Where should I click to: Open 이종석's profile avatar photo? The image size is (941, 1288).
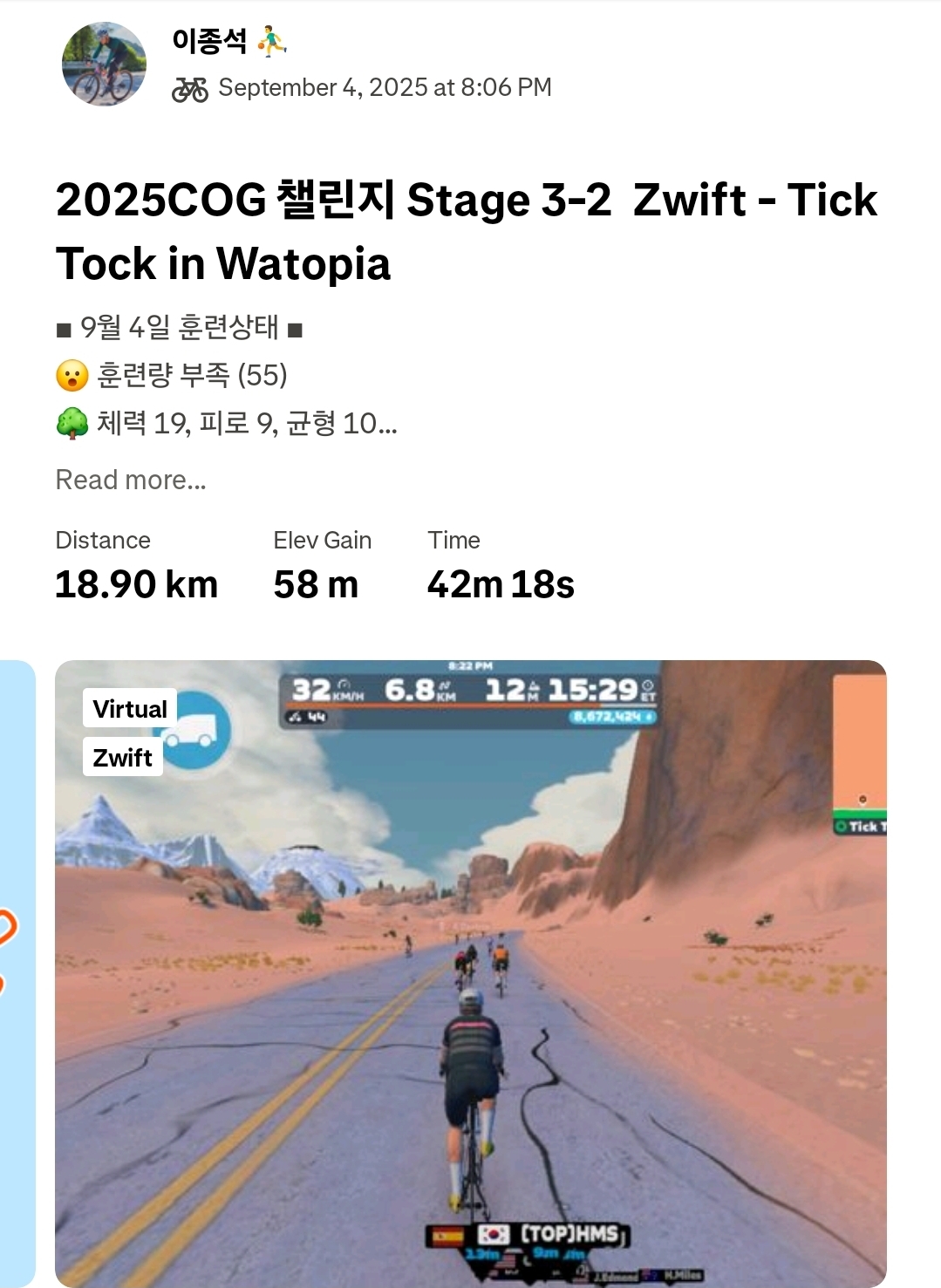coord(104,65)
